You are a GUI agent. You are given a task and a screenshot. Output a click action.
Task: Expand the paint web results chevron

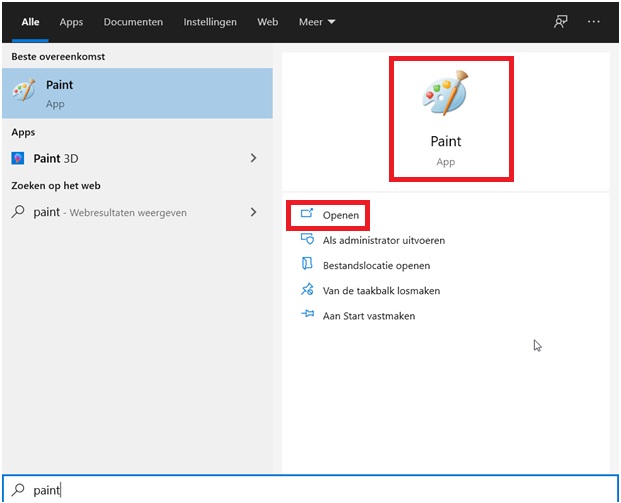click(x=253, y=212)
